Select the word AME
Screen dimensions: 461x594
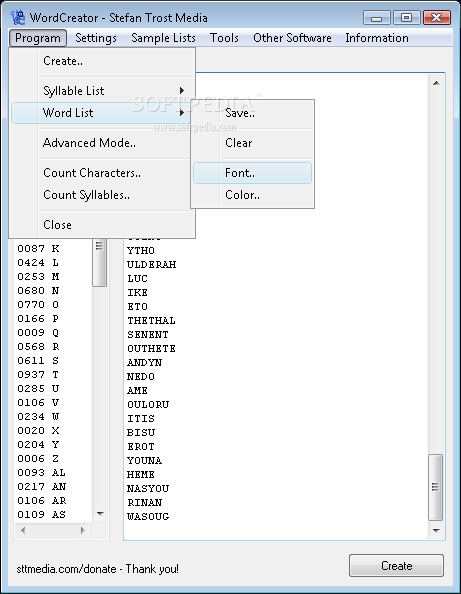coord(137,391)
